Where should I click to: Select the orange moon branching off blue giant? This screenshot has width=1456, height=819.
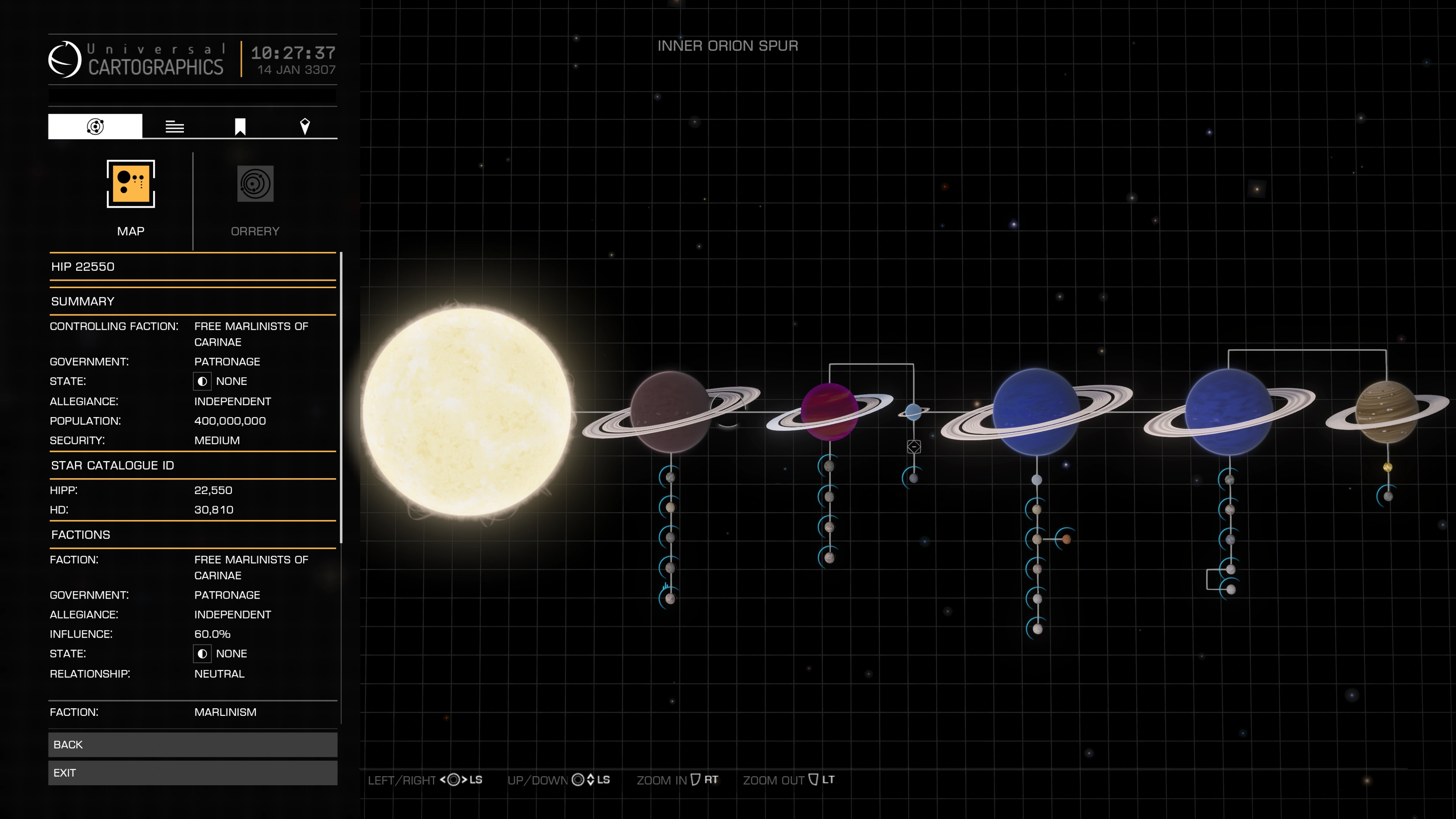pos(1066,540)
